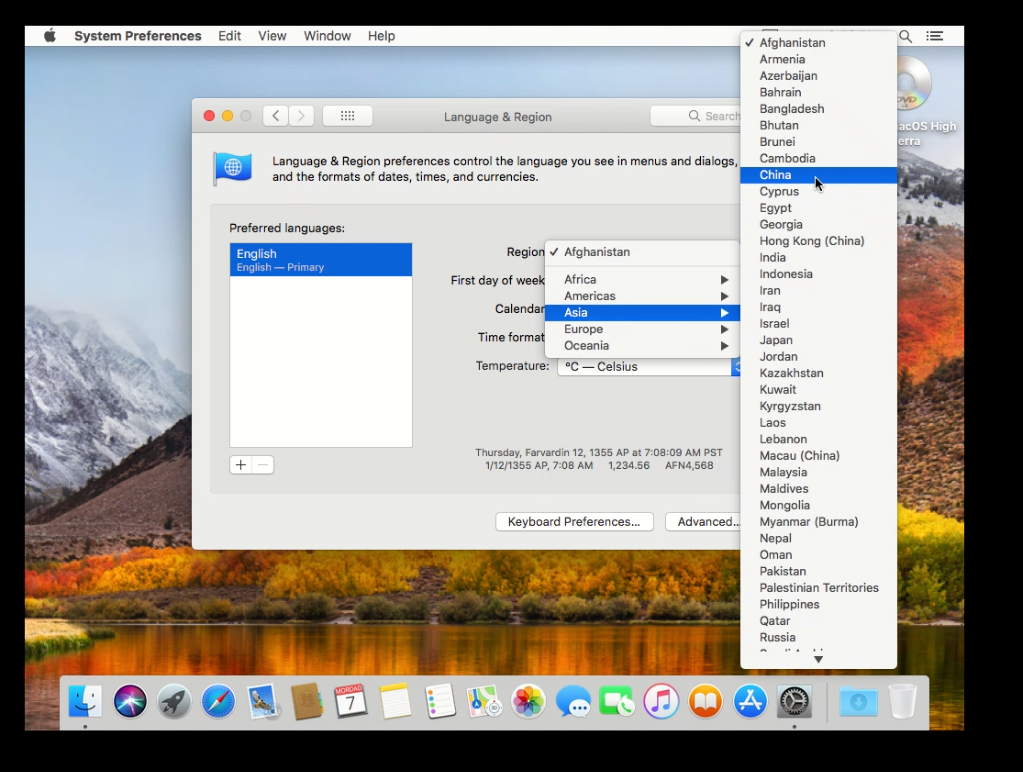Expand the Asia region submenu
Screen dimensions: 1023x772
[642, 313]
